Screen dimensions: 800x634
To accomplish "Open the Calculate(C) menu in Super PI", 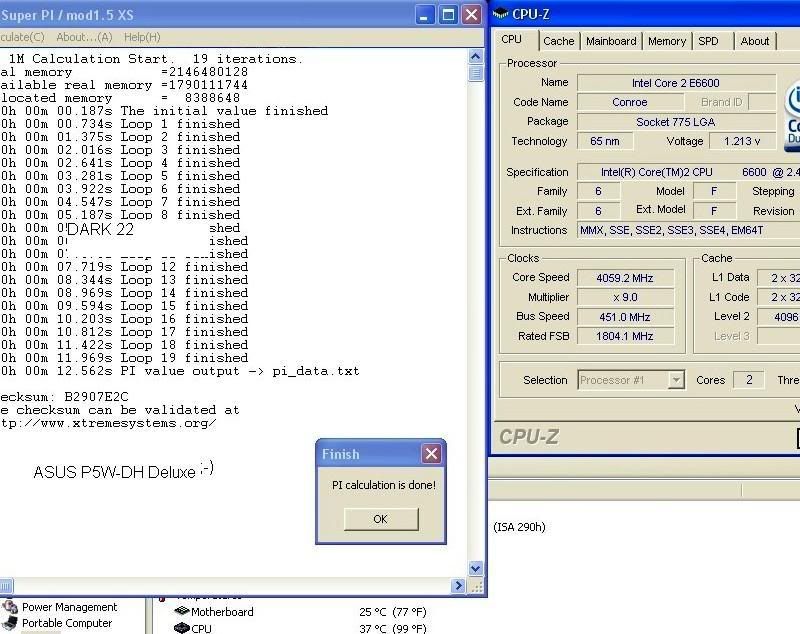I will (x=22, y=37).
